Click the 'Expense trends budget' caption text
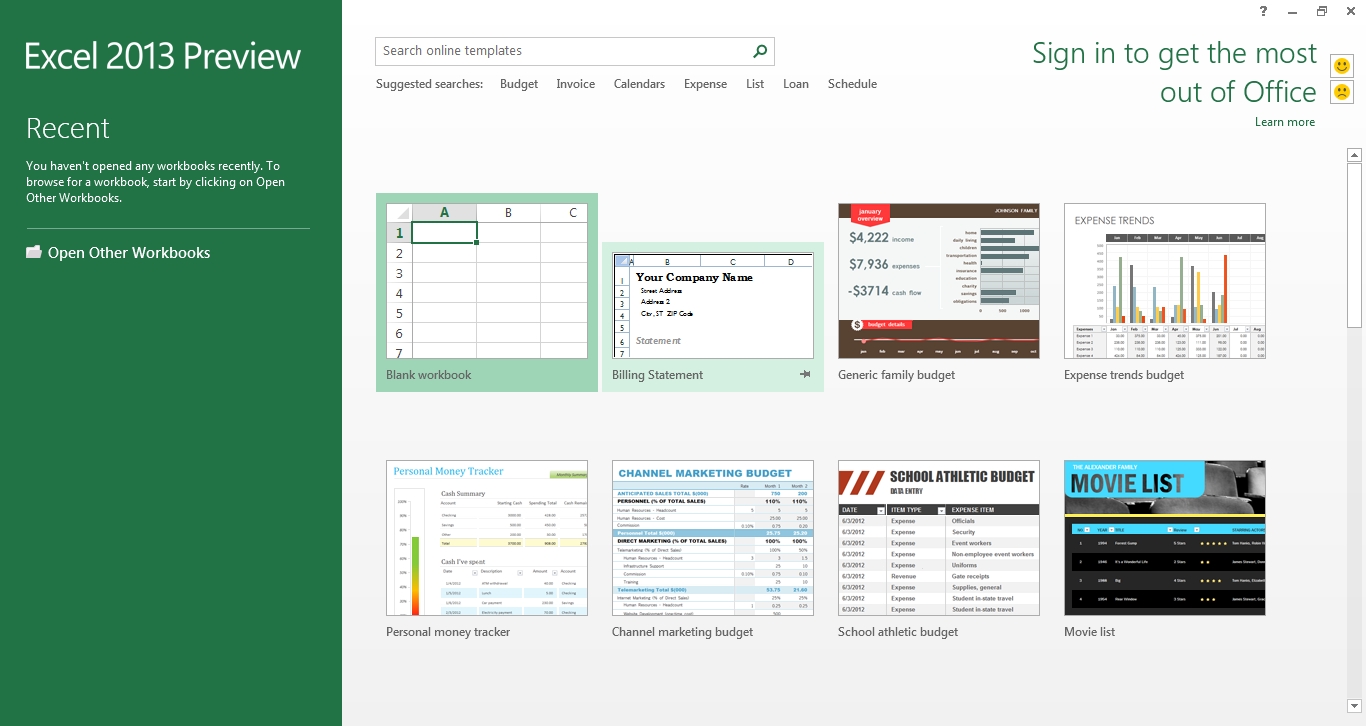 (1124, 375)
